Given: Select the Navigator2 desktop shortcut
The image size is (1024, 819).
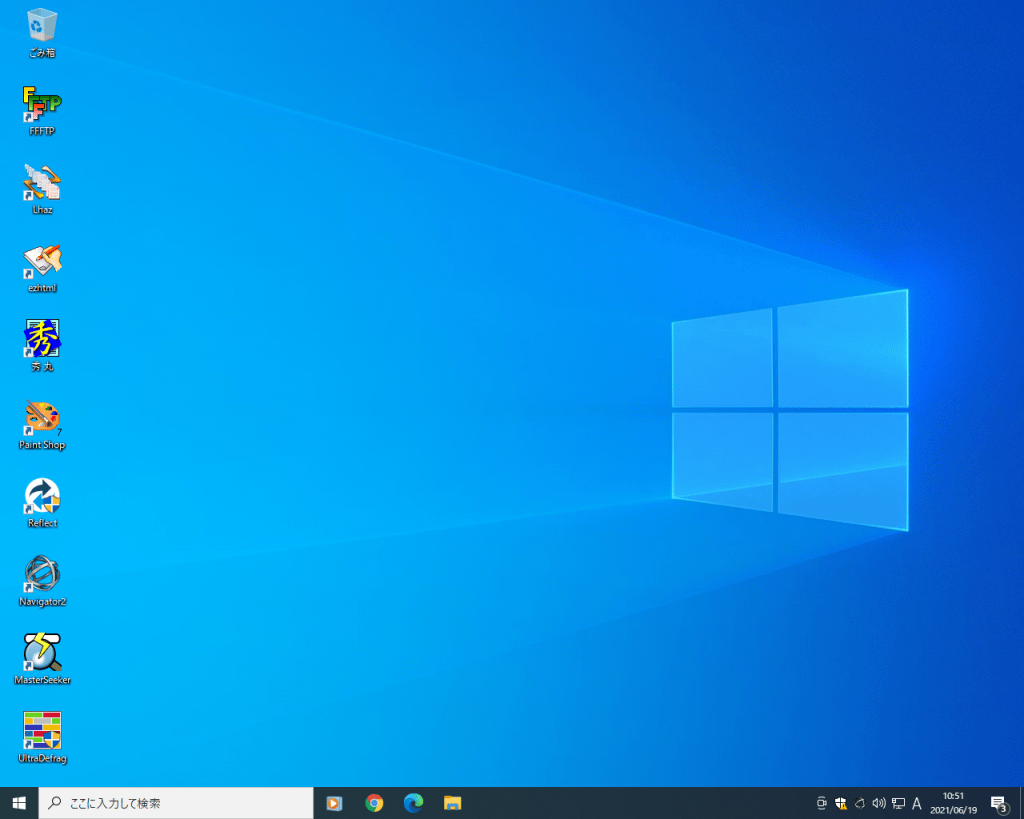Looking at the screenshot, I should 42,581.
